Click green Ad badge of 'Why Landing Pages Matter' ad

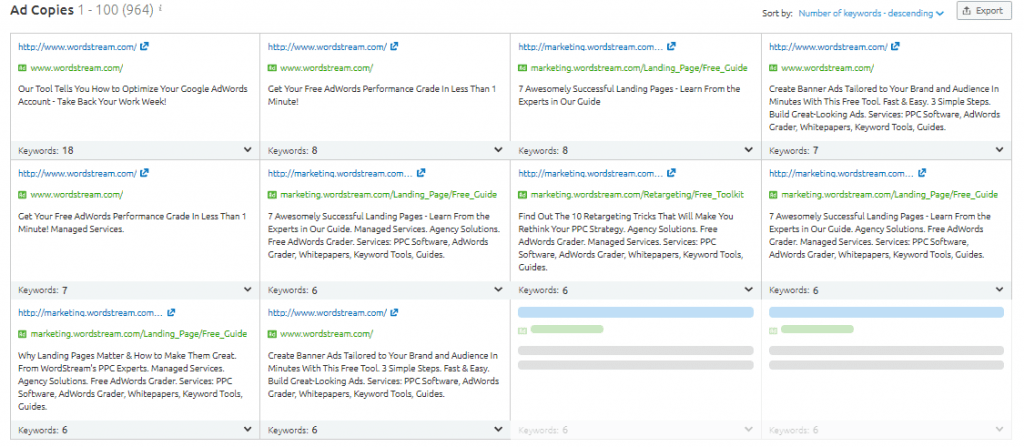pyautogui.click(x=22, y=334)
